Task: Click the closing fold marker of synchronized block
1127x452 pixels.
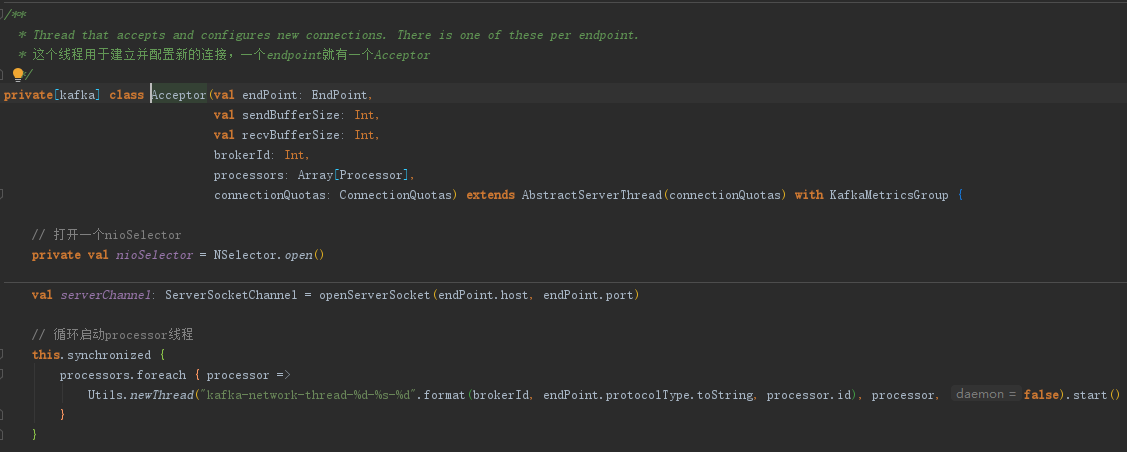Action: (3, 435)
